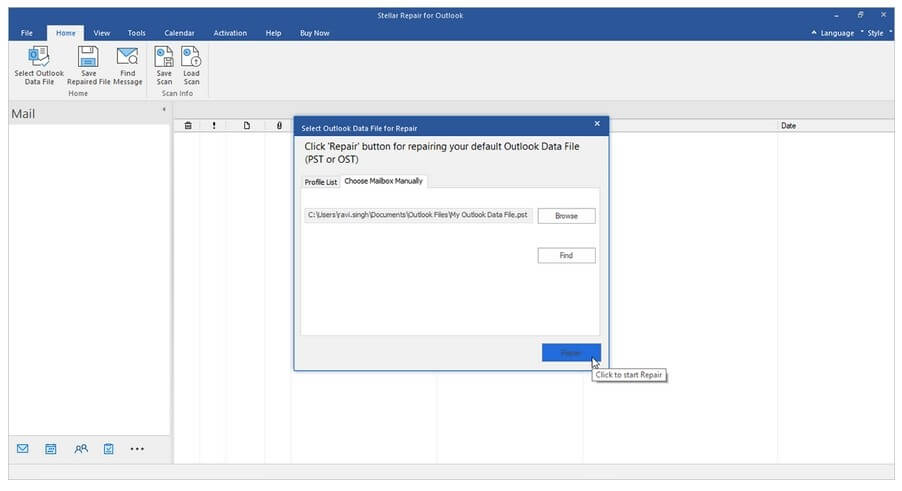The image size is (902, 491).
Task: Open the Calendar view icon in sidebar
Action: pyautogui.click(x=51, y=448)
